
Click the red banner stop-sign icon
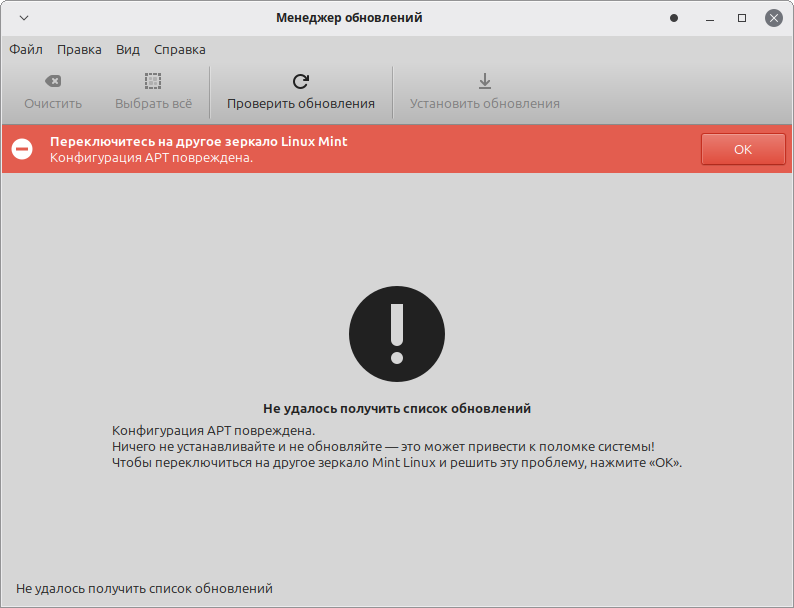tap(22, 149)
